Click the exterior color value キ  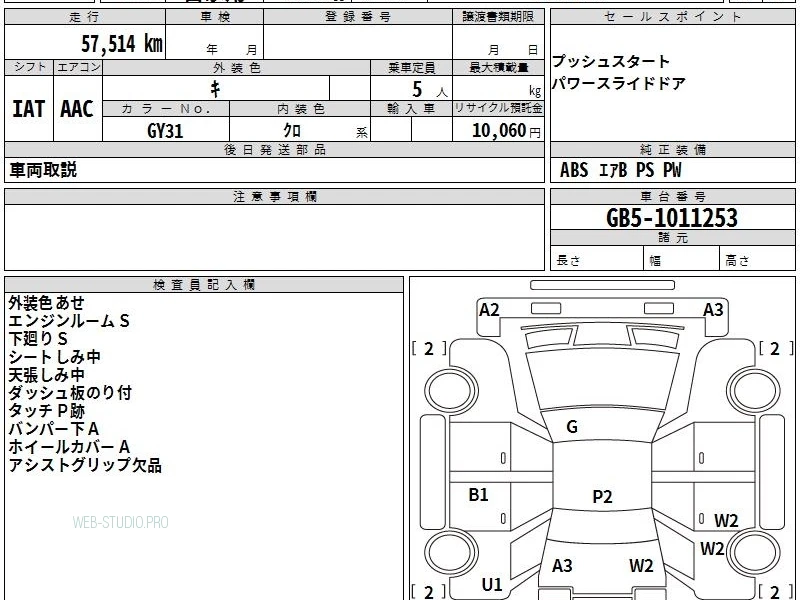215,89
